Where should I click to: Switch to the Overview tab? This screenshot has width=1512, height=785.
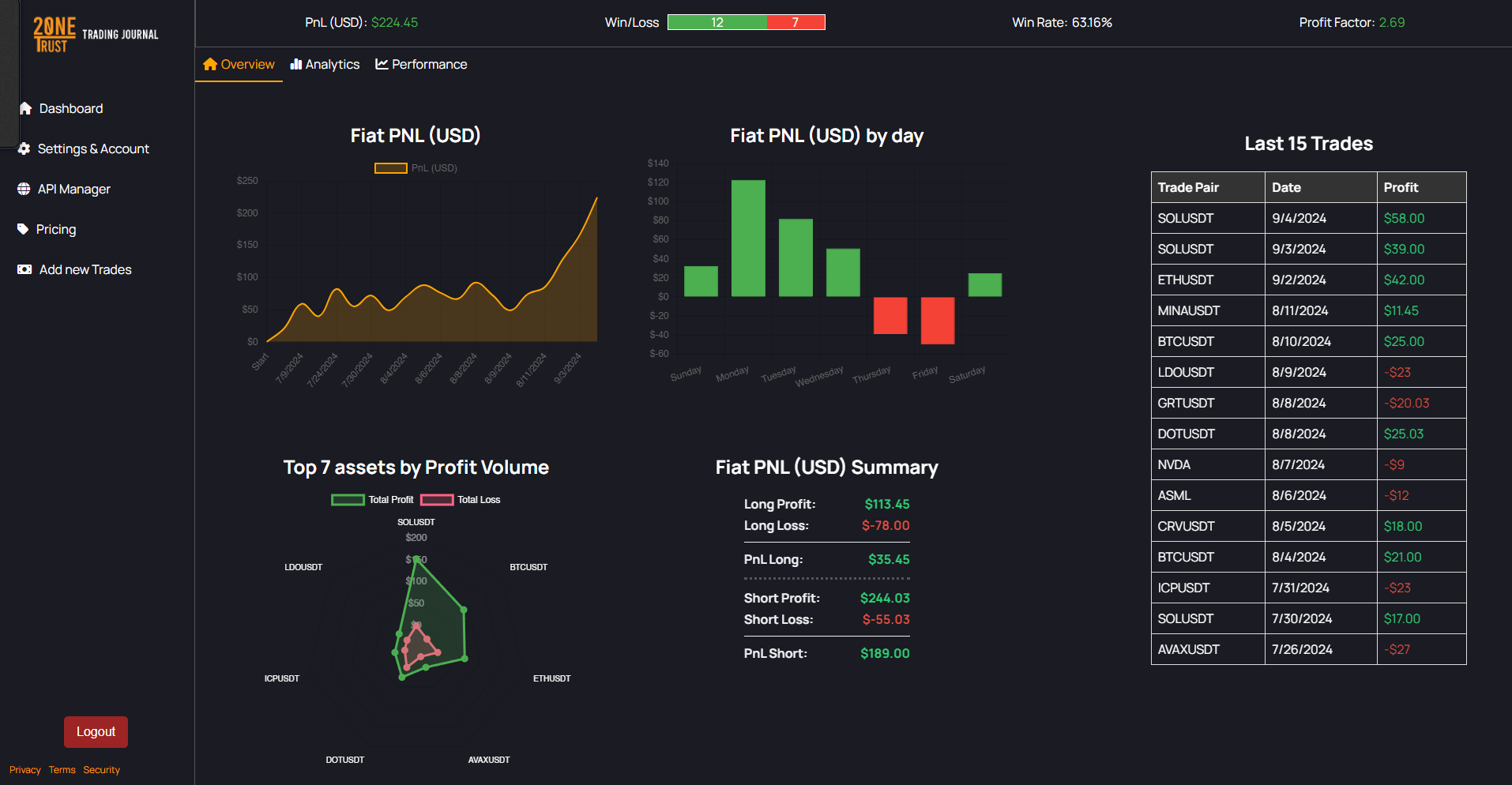point(239,64)
